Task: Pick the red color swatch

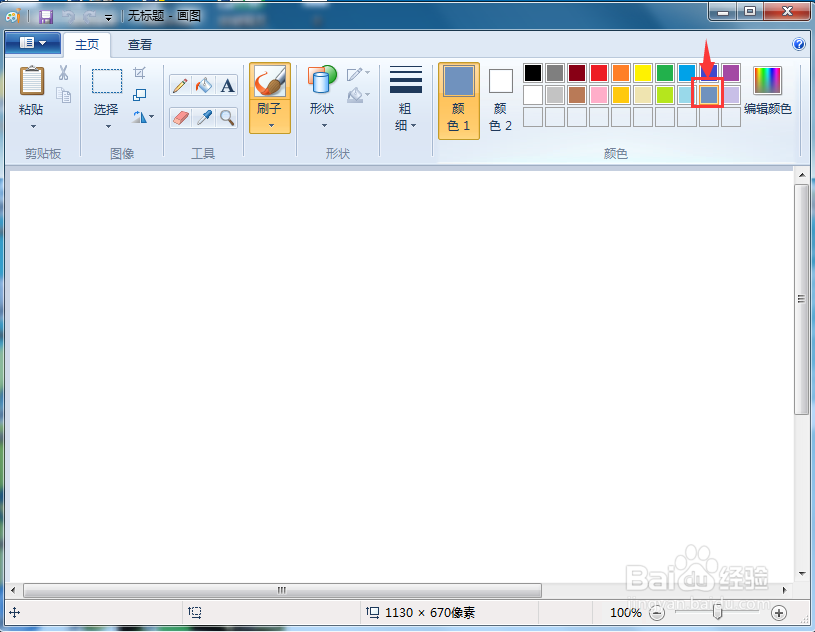Action: 599,73
